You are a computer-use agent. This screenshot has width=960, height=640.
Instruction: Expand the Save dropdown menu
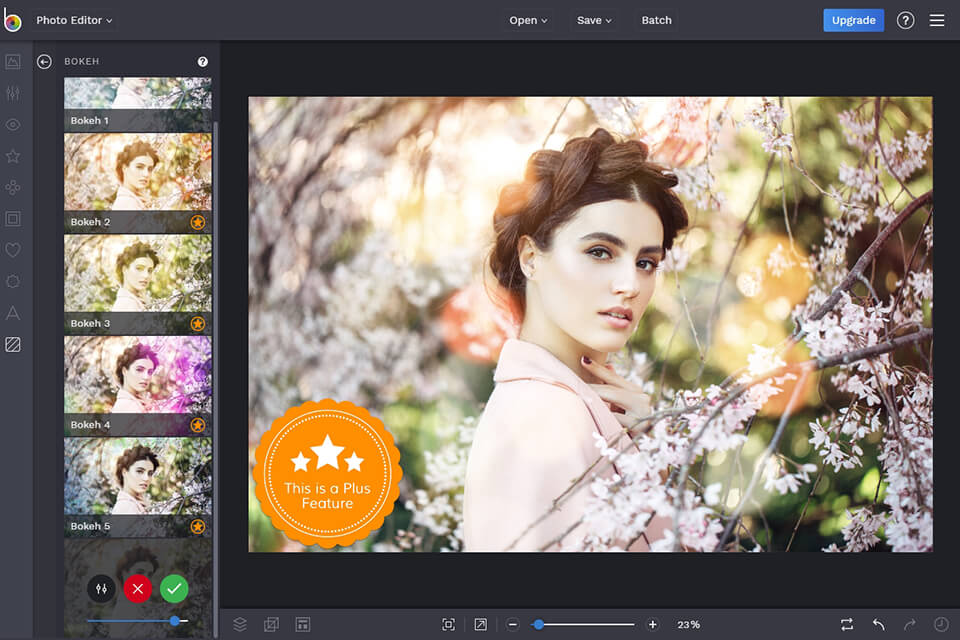pyautogui.click(x=594, y=20)
